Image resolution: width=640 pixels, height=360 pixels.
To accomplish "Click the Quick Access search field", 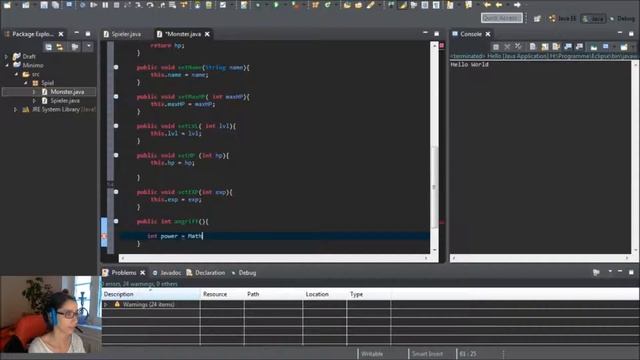I will coord(502,18).
